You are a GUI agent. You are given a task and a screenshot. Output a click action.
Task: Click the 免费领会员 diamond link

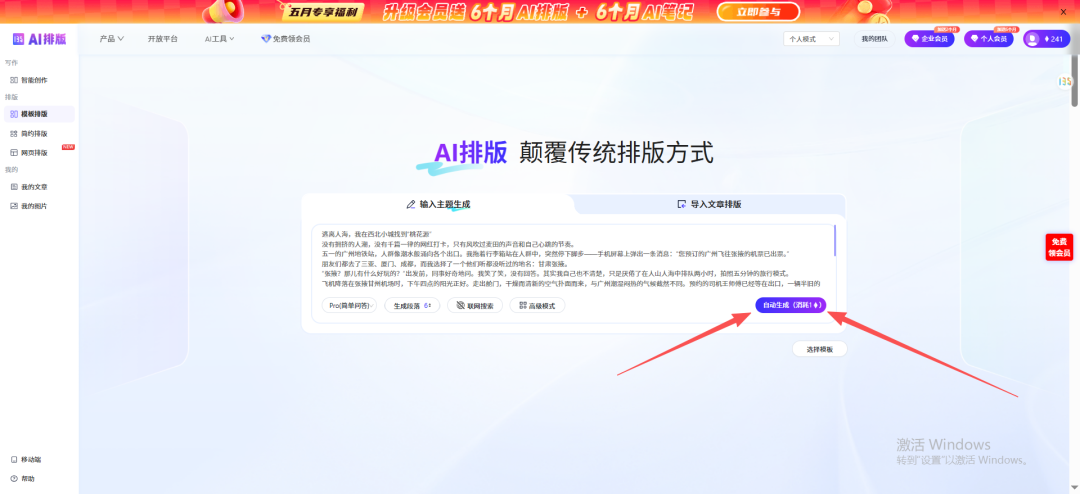coord(286,39)
